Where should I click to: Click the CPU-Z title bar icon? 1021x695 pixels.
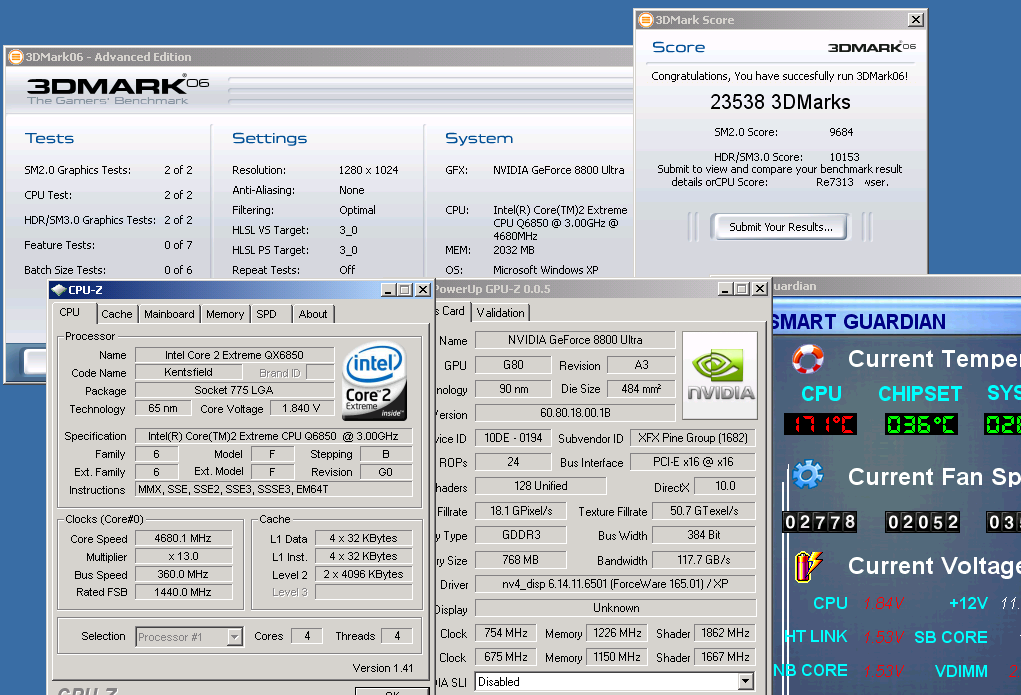(59, 290)
